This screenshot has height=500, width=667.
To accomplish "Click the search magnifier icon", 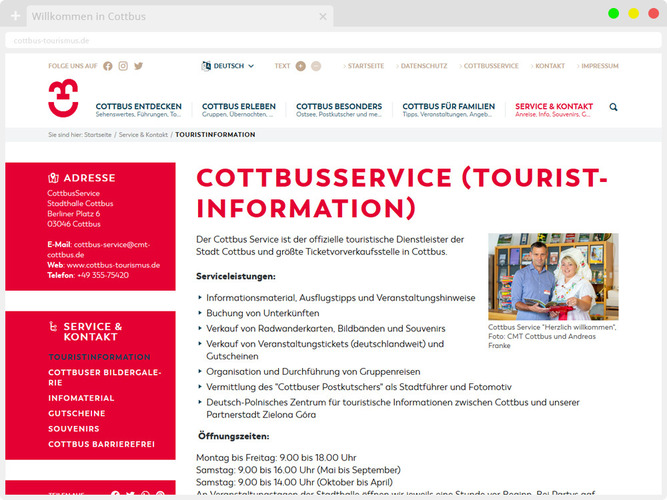I will (x=613, y=107).
